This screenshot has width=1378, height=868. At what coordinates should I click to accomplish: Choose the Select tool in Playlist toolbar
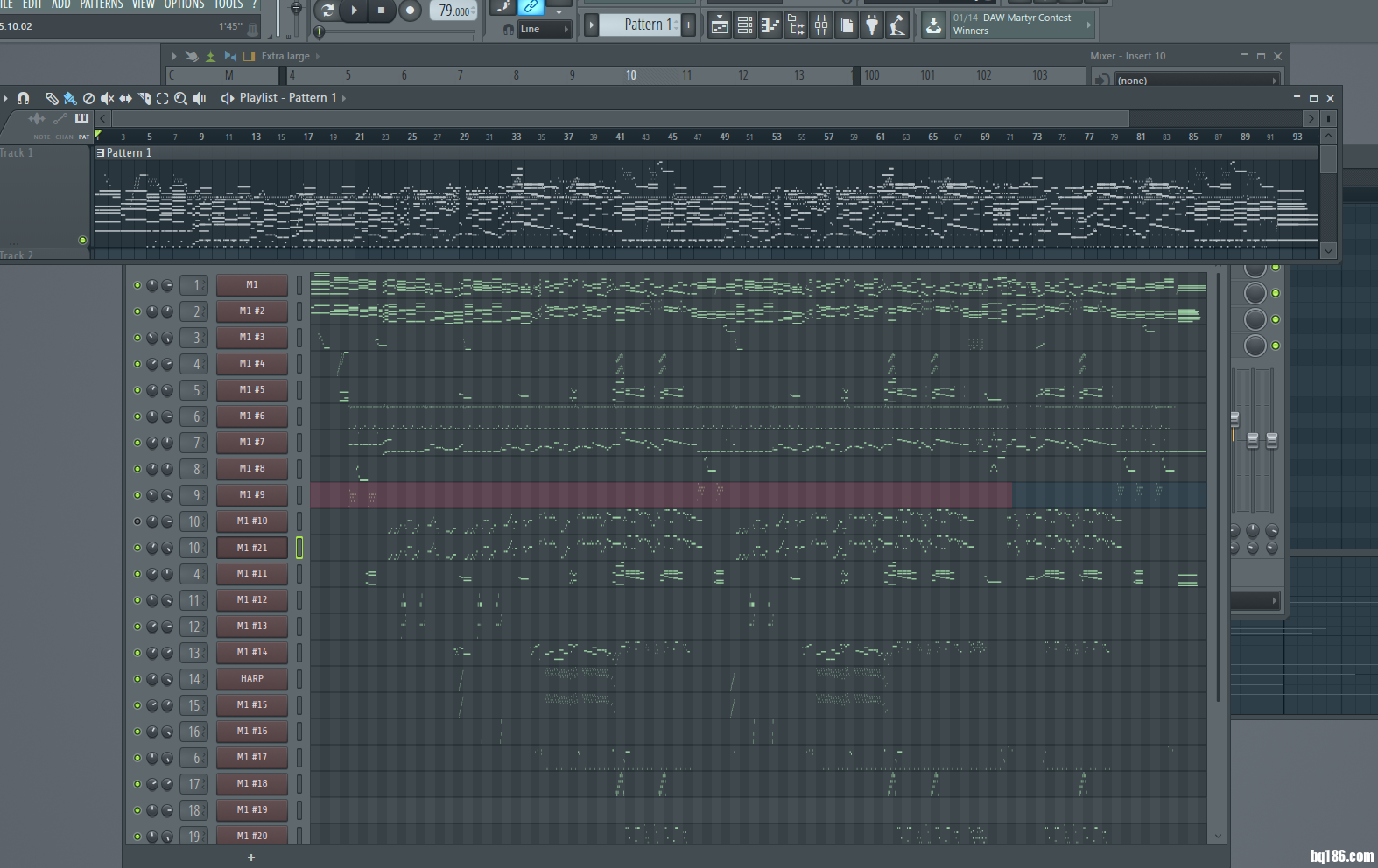point(162,98)
